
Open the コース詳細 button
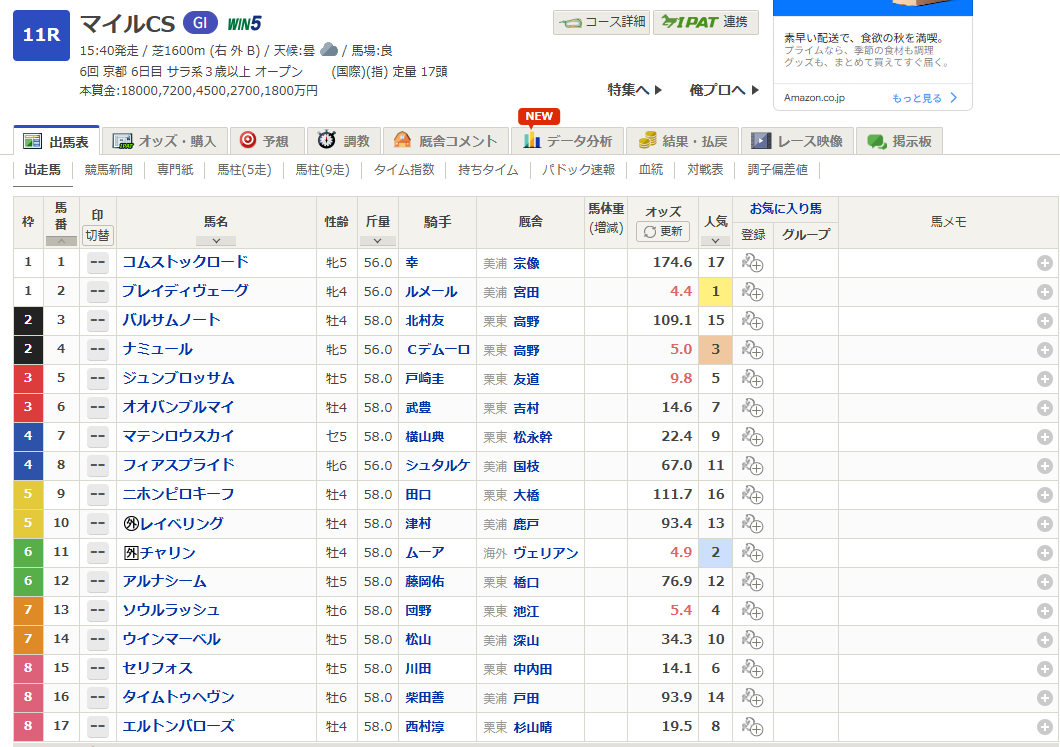coord(601,22)
